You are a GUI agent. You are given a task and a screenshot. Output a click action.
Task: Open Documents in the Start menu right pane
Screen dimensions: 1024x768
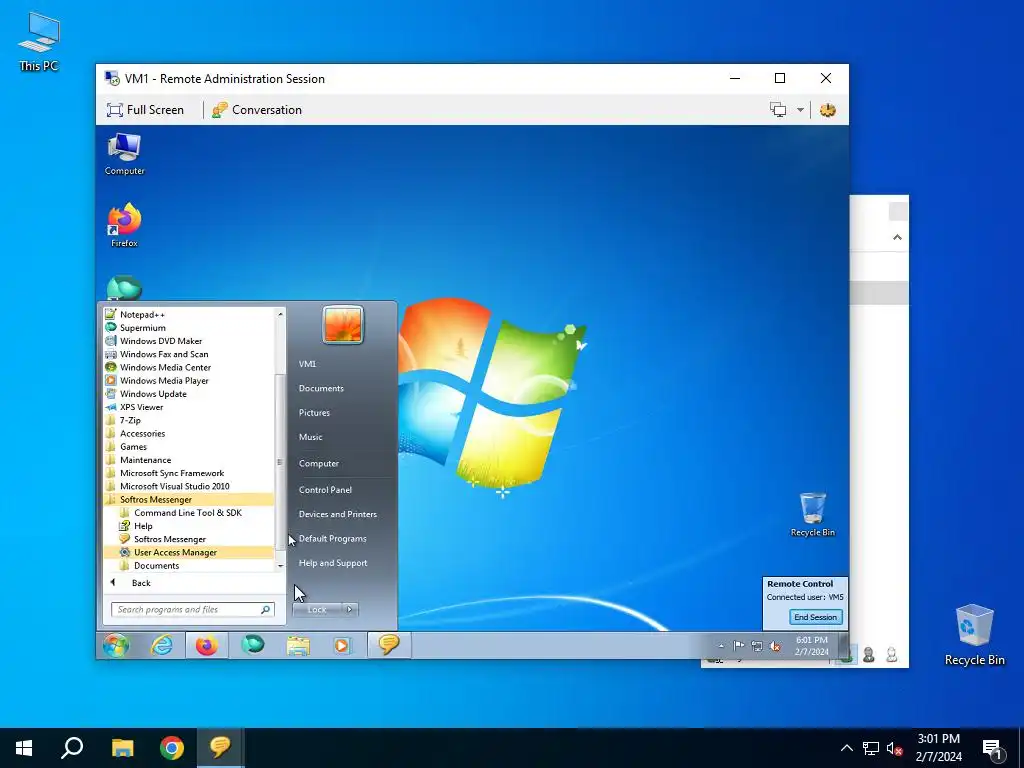coord(321,388)
